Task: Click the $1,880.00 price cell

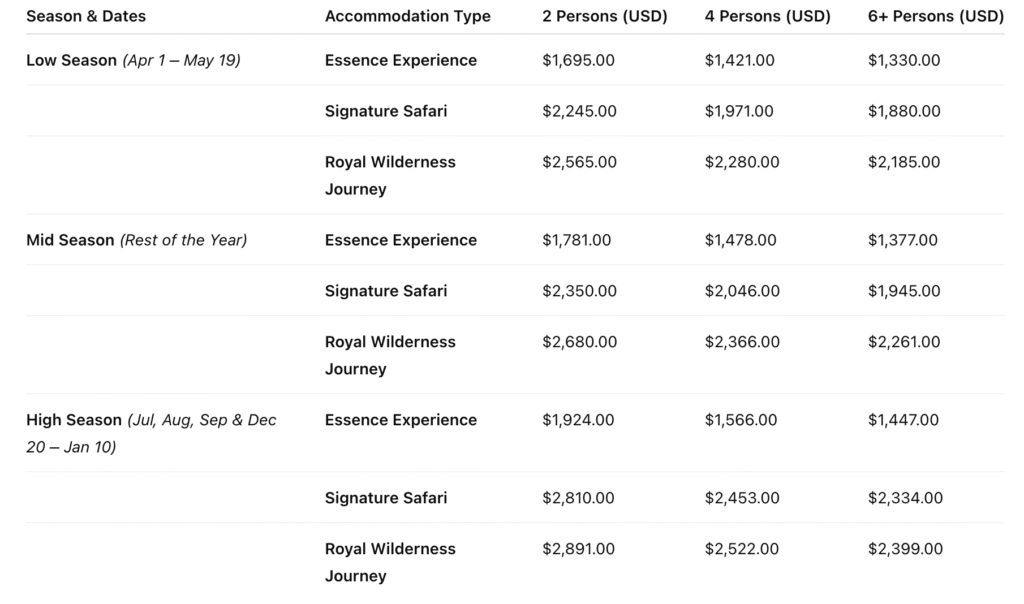Action: (x=904, y=112)
